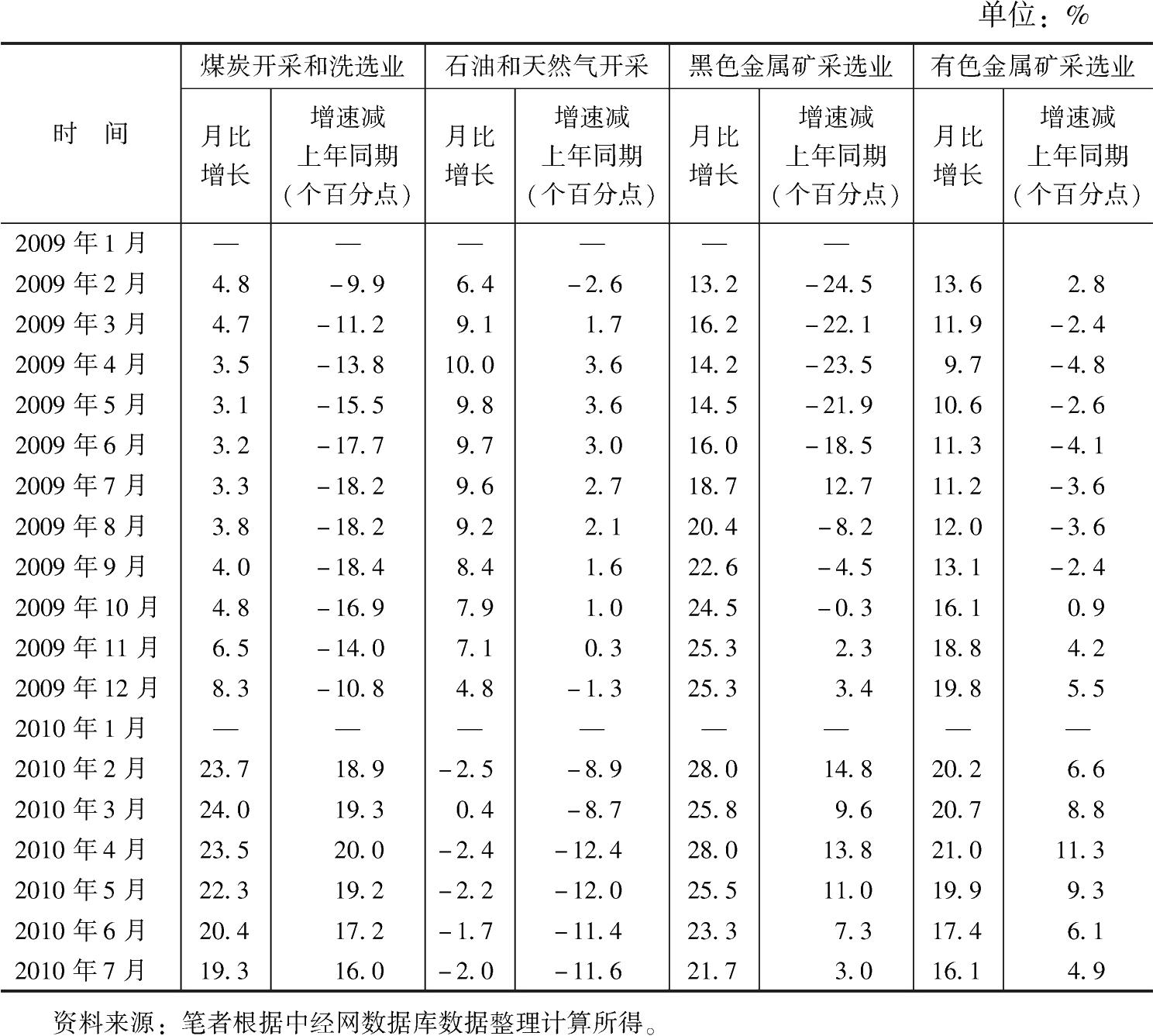Select the 24.0 value in 2010年3月 row

point(225,809)
